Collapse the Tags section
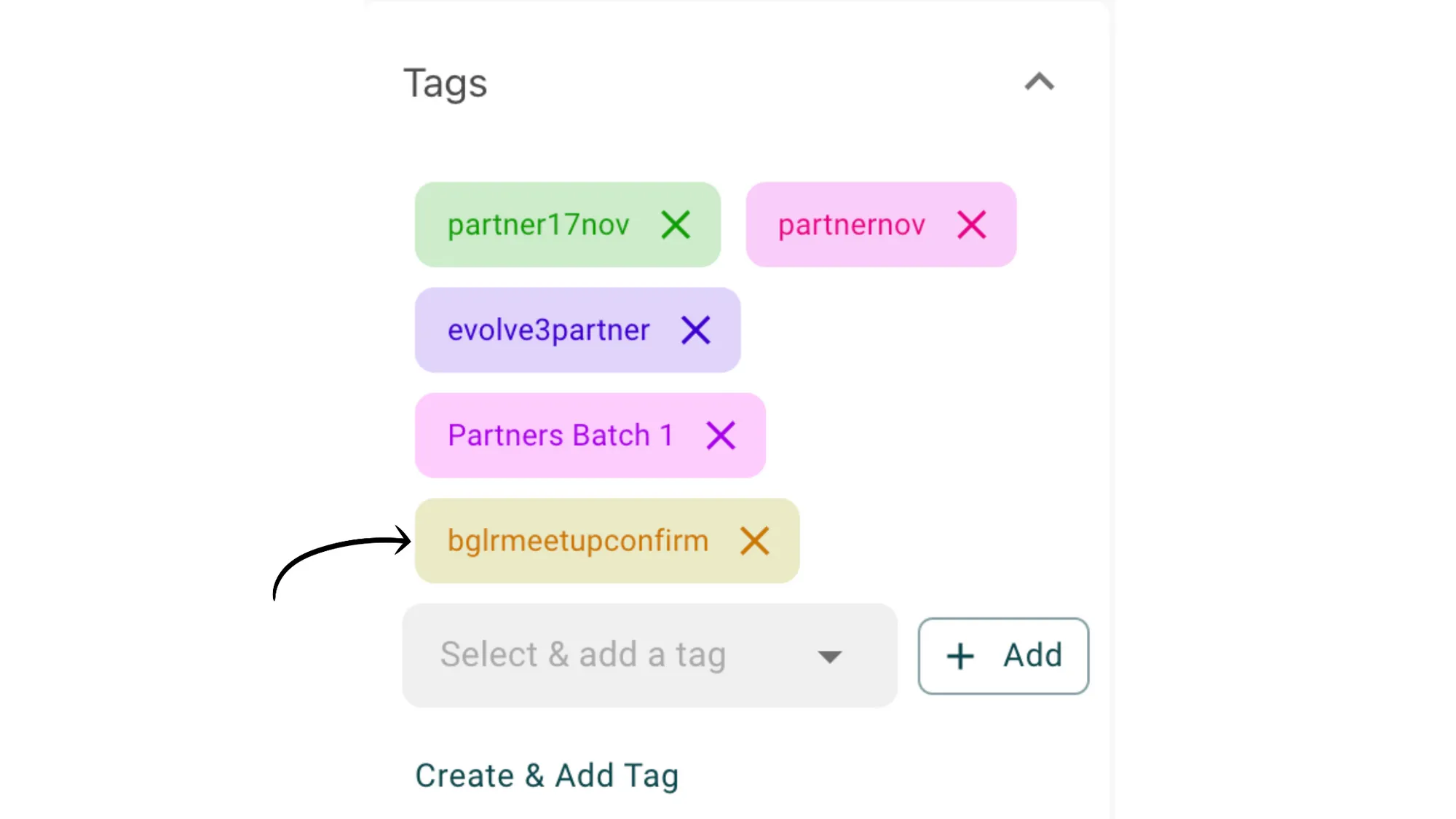 [1040, 82]
